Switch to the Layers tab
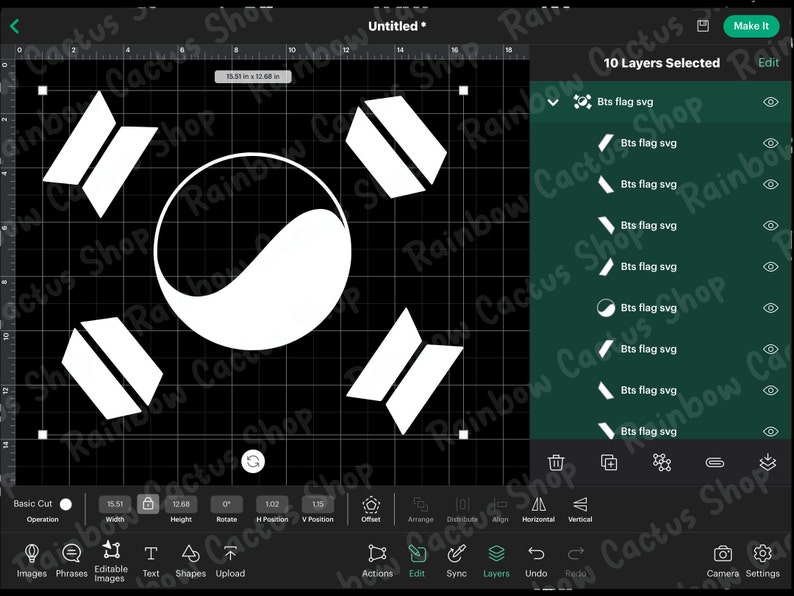794x596 pixels. 496,561
